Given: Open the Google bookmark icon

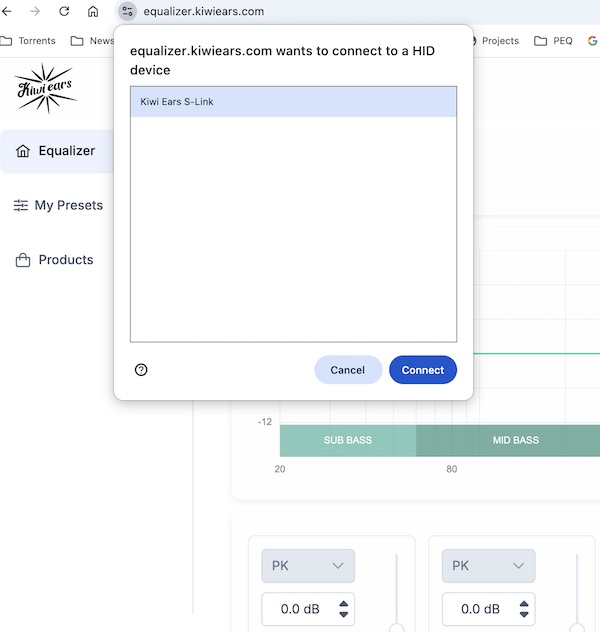Looking at the screenshot, I should (x=593, y=41).
